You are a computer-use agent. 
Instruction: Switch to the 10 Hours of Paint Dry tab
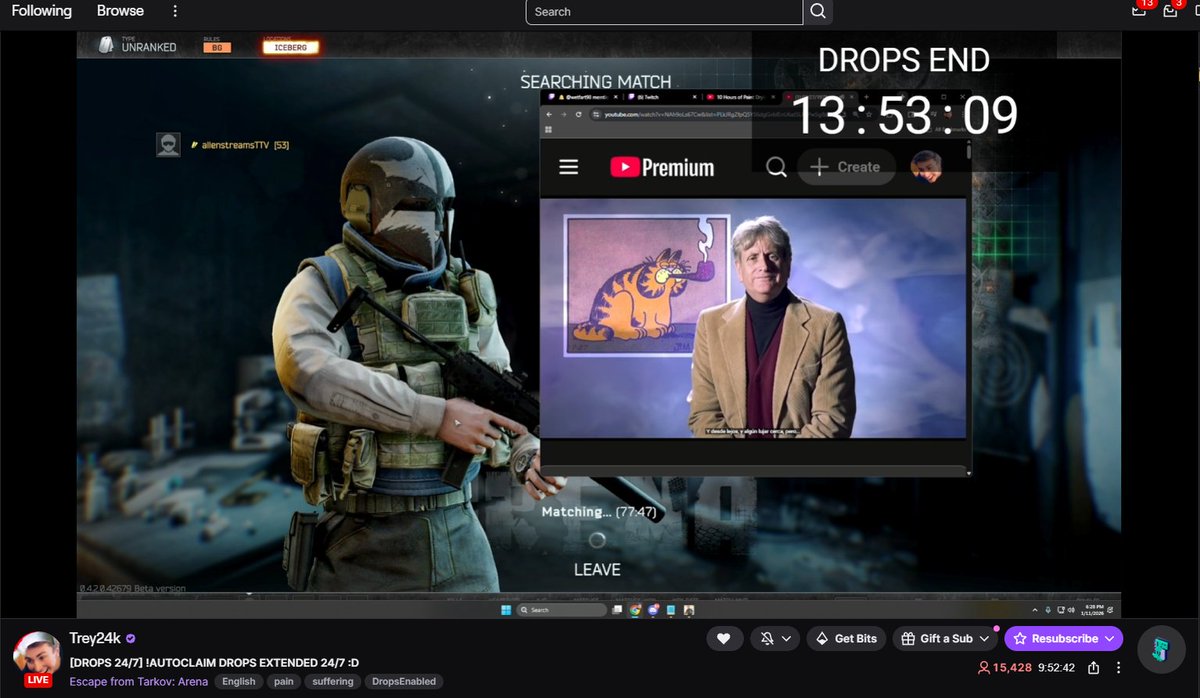[740, 97]
